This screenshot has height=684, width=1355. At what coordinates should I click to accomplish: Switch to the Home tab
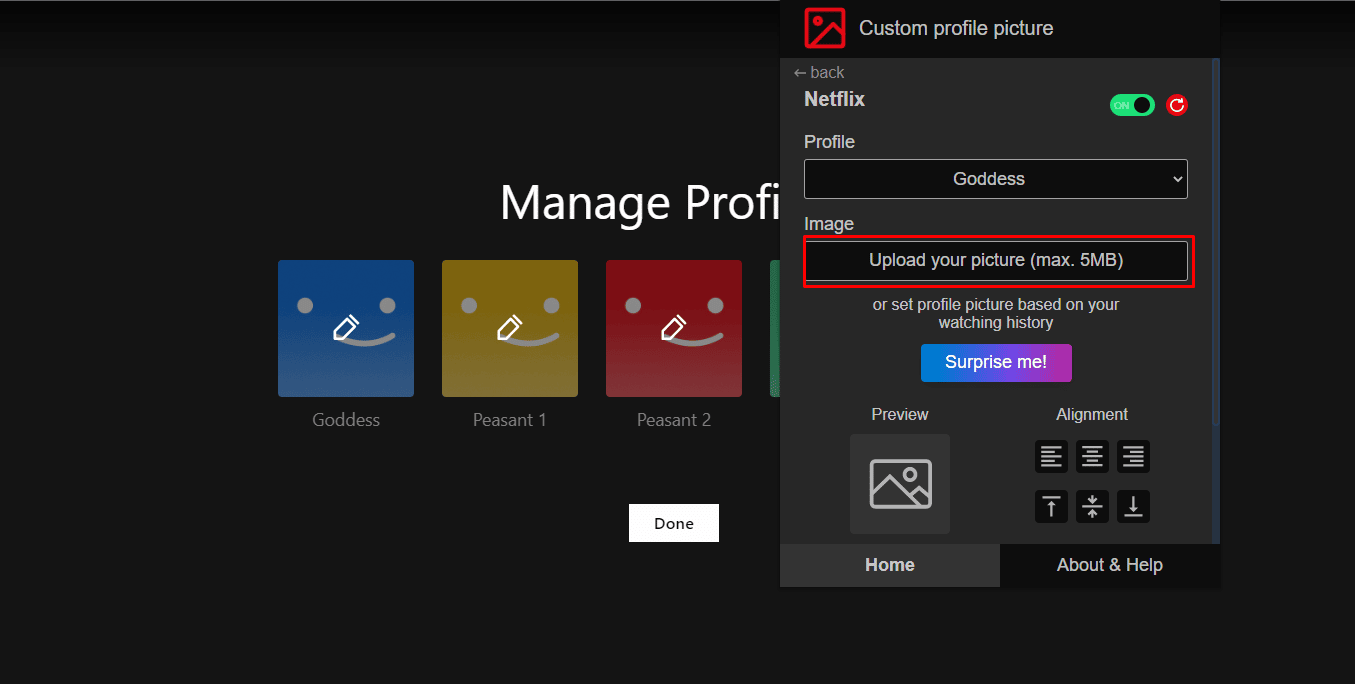coord(890,565)
